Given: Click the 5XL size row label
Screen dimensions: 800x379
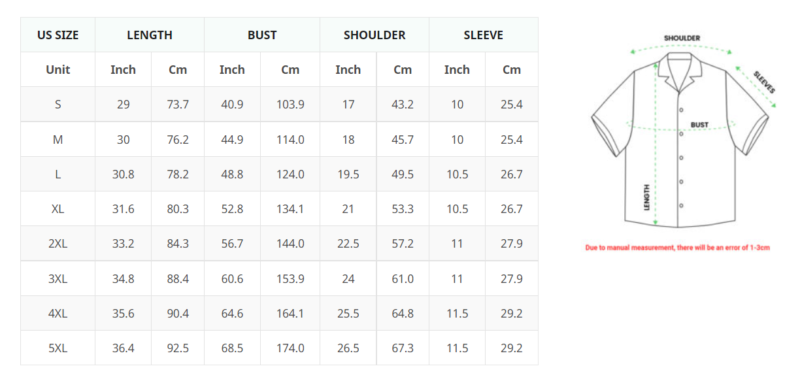Looking at the screenshot, I should click(x=58, y=348).
